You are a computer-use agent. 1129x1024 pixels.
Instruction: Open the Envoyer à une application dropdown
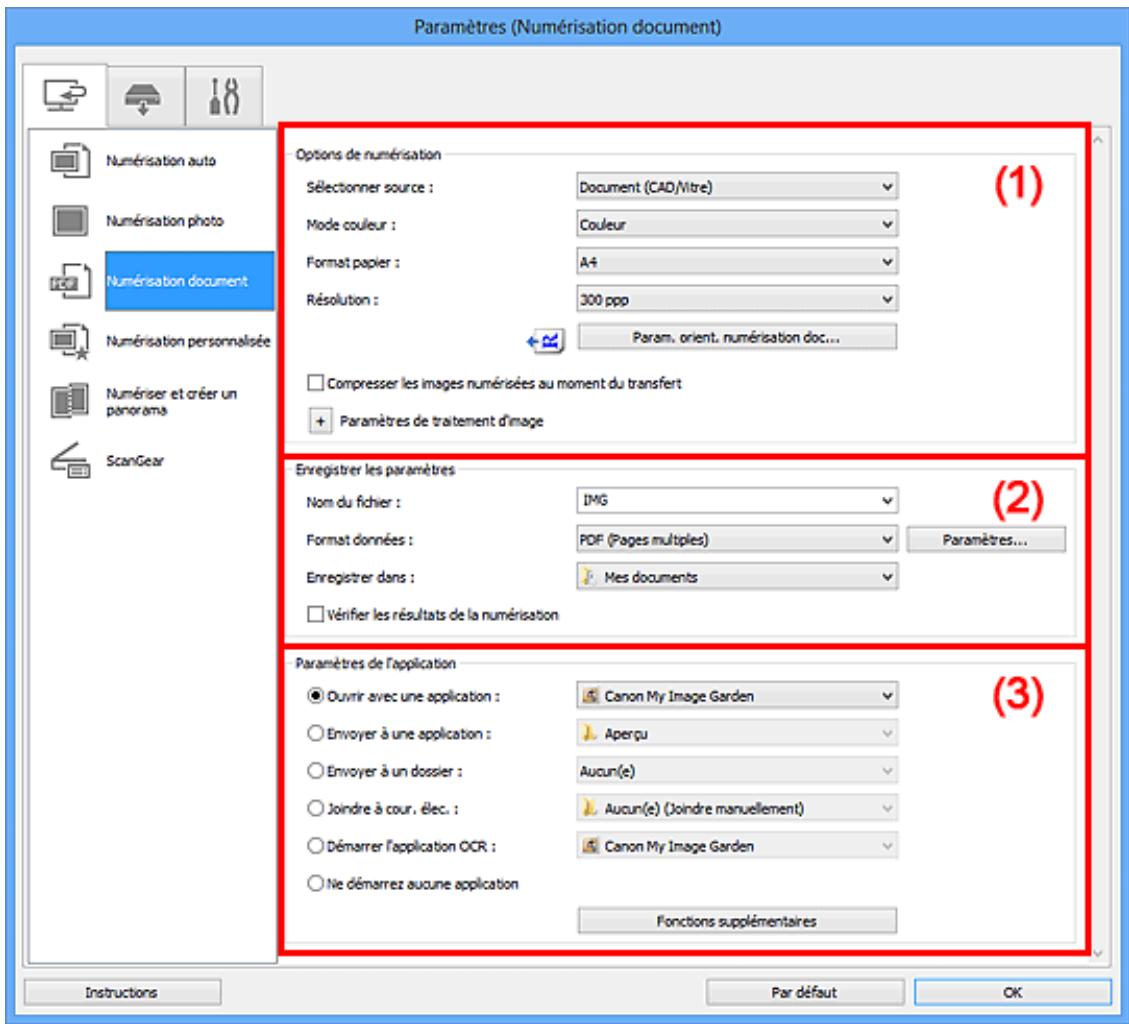[737, 733]
